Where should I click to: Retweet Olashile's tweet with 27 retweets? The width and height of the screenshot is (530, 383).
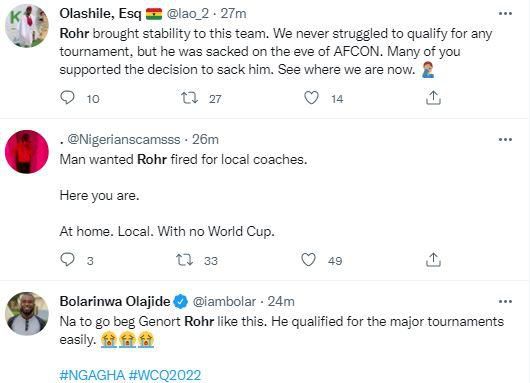[x=189, y=98]
